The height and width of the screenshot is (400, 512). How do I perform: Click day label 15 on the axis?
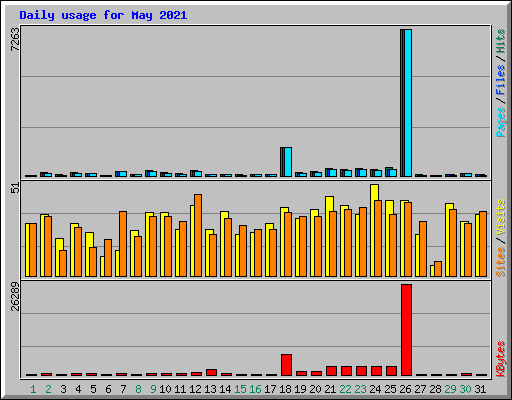[x=240, y=389]
